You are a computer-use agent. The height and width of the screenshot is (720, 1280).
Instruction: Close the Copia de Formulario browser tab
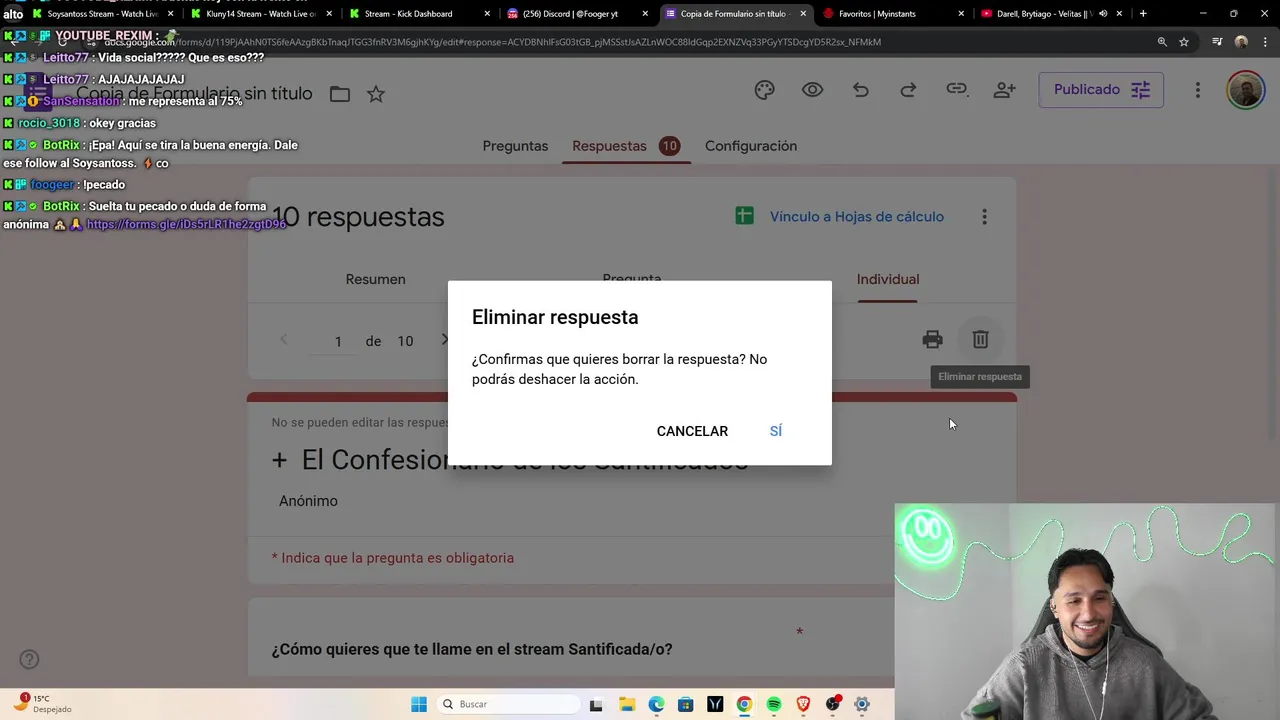click(803, 14)
